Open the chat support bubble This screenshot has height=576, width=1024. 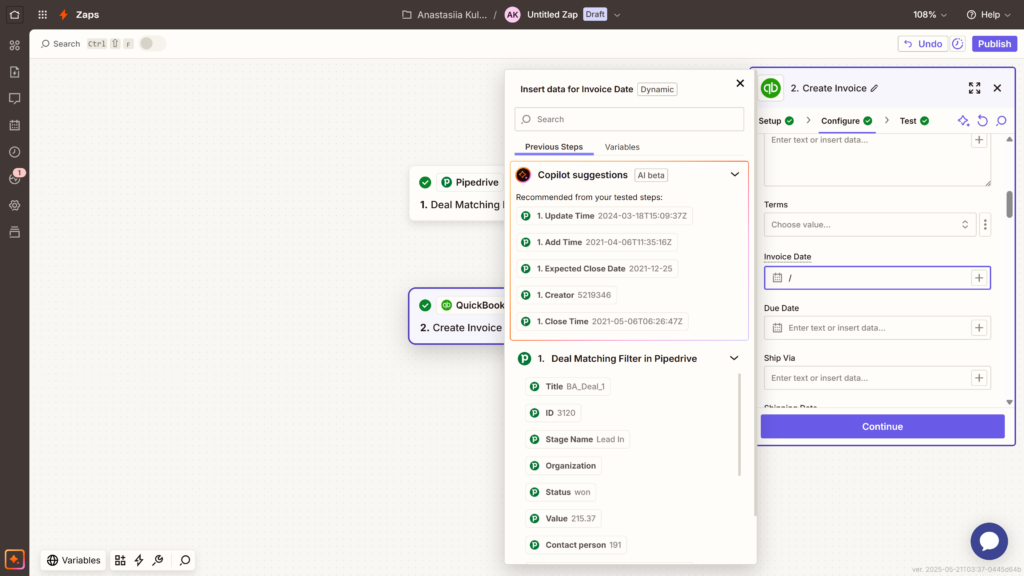tap(989, 541)
